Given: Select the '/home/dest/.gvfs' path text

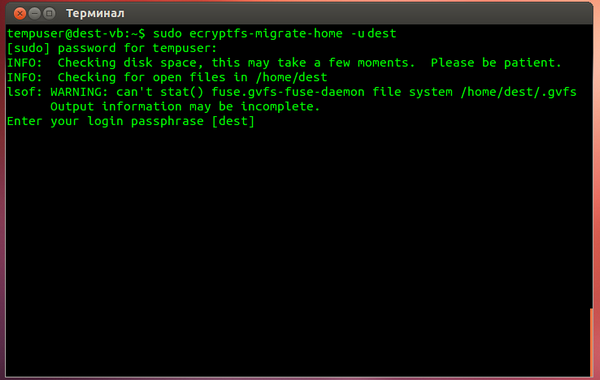Looking at the screenshot, I should (x=518, y=92).
